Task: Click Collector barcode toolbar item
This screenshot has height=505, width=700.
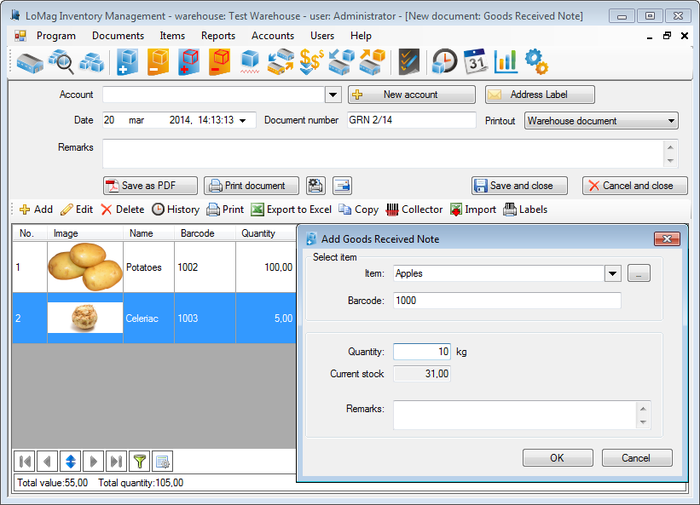Action: point(414,209)
